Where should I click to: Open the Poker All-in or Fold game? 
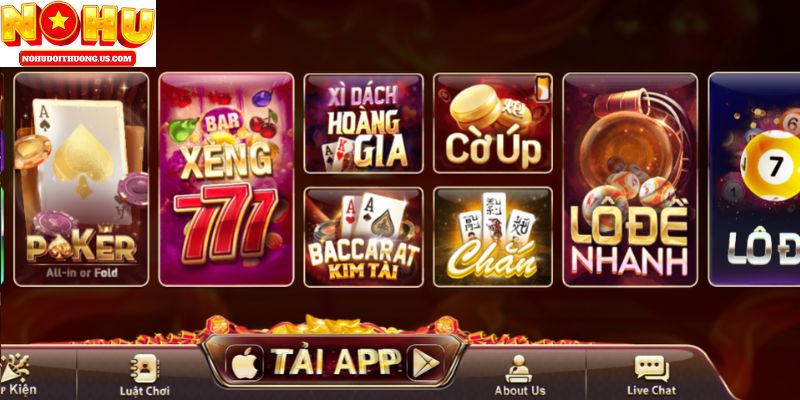pos(81,179)
